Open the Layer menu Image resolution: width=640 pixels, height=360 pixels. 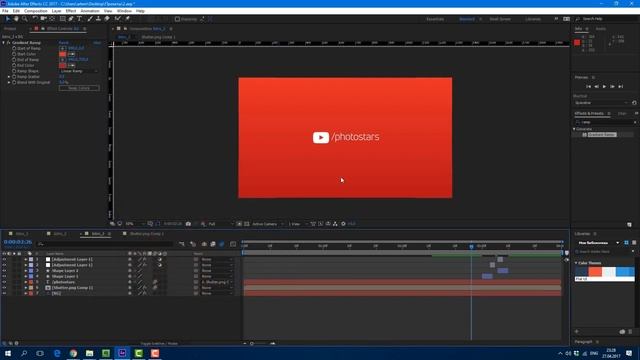coord(56,11)
